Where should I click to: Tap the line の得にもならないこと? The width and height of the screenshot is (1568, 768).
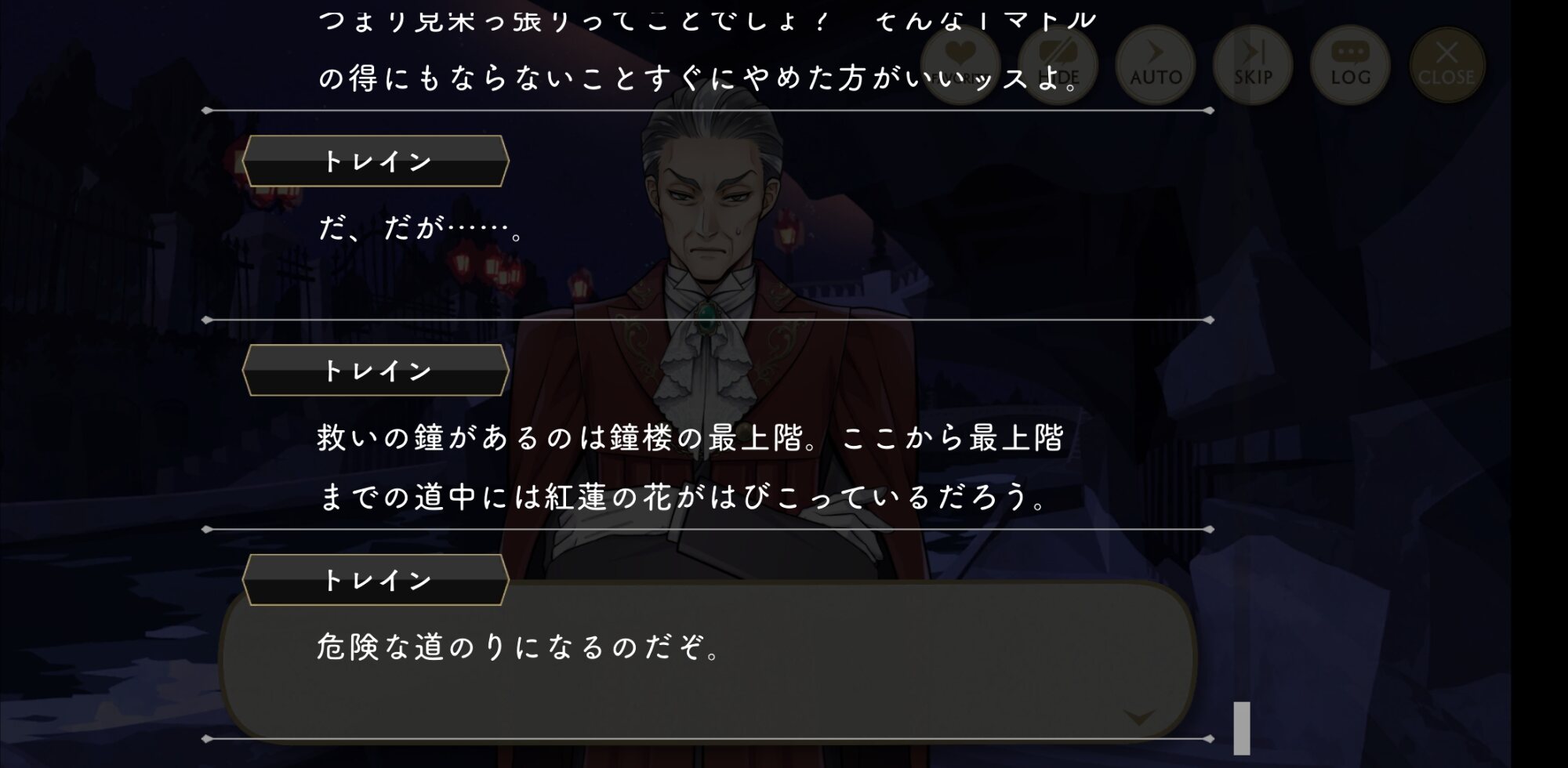700,78
